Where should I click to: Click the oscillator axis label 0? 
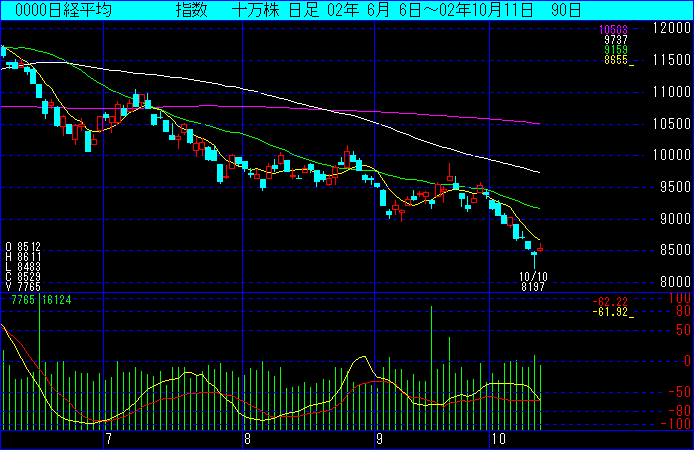pos(687,361)
